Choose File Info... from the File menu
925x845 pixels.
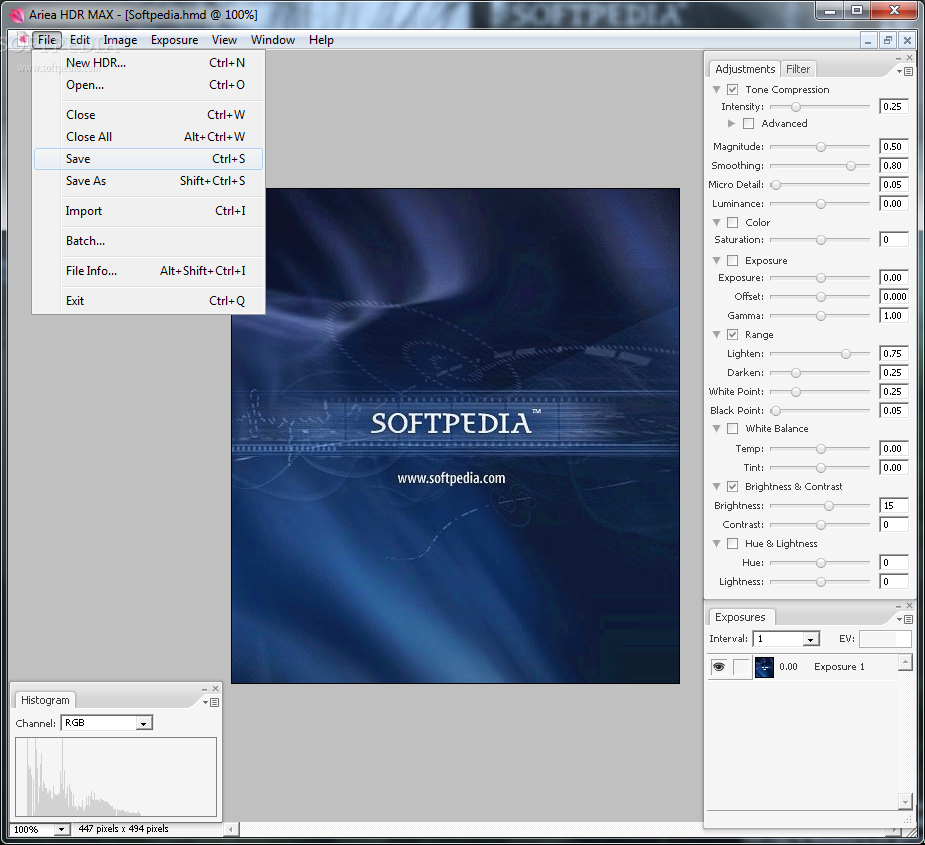pyautogui.click(x=148, y=271)
